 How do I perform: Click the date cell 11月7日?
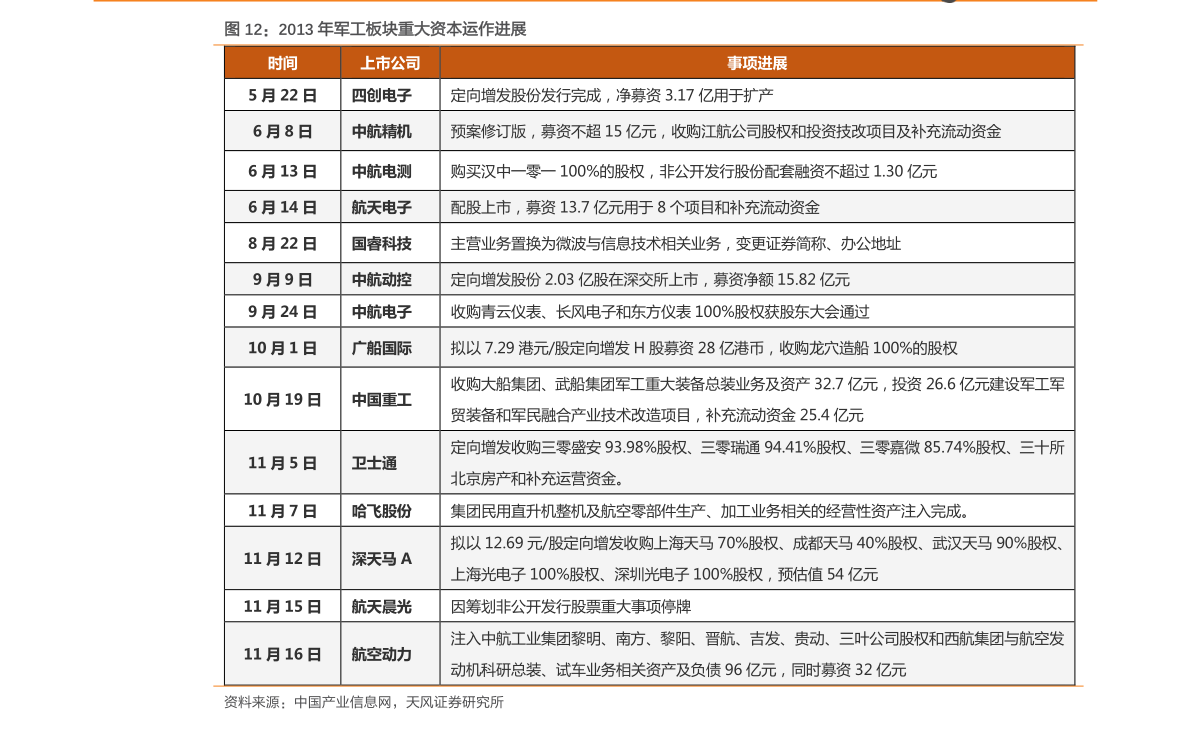tap(283, 510)
